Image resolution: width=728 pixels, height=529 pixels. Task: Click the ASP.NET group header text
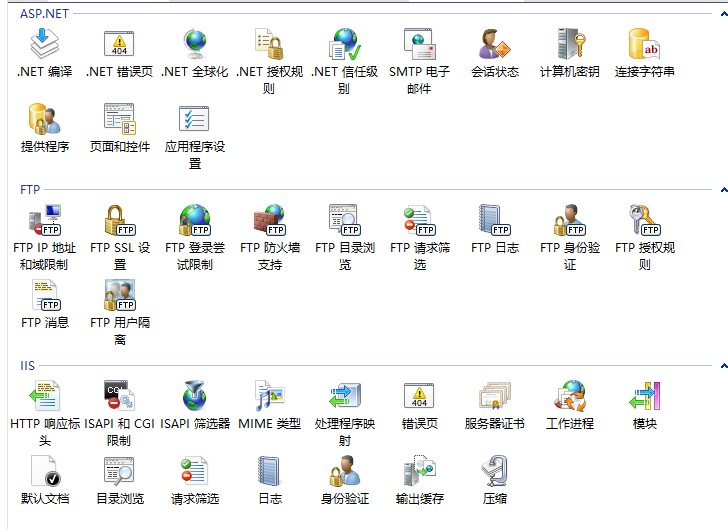(x=44, y=13)
